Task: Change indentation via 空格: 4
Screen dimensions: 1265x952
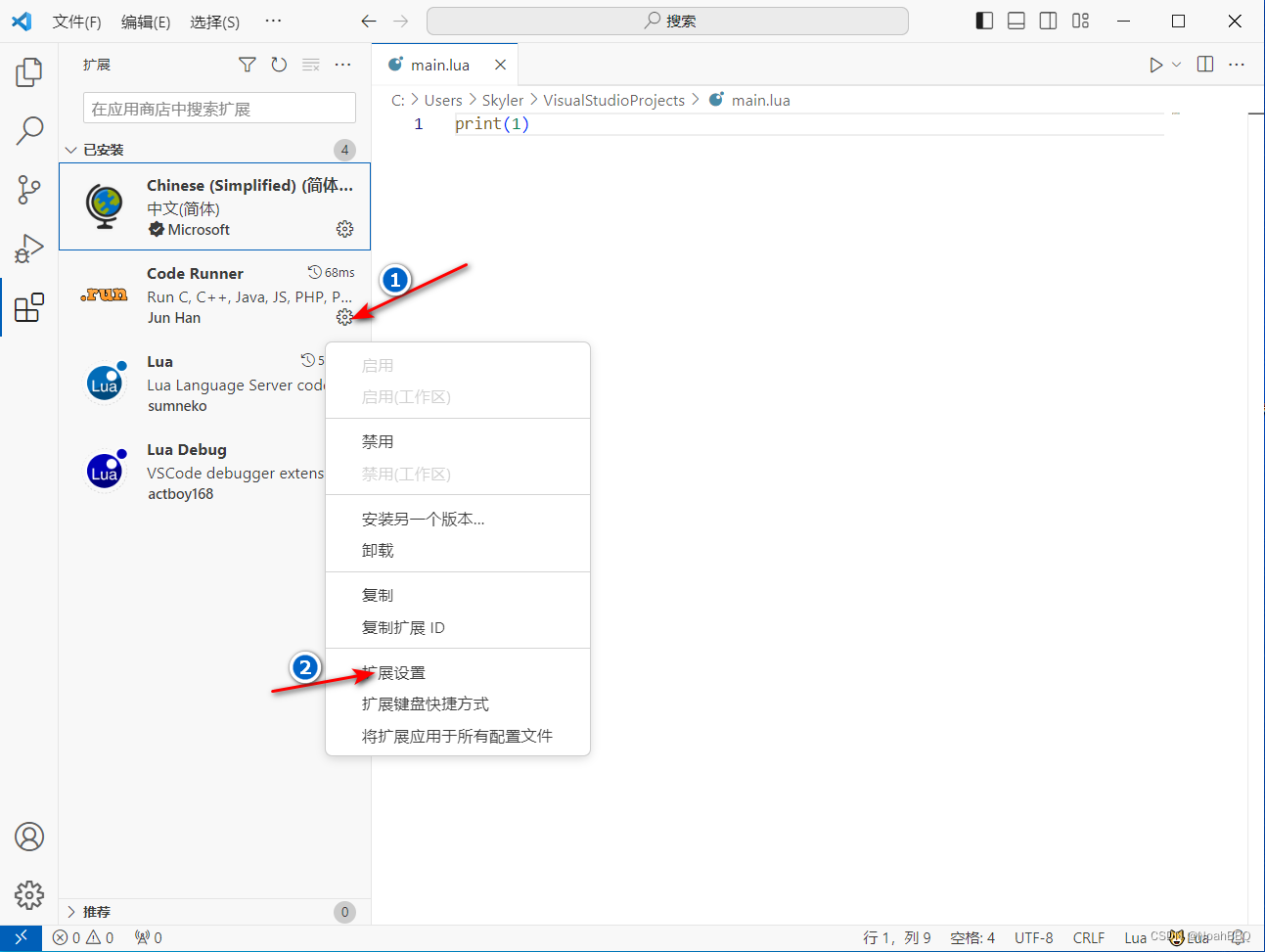Action: coord(972,937)
